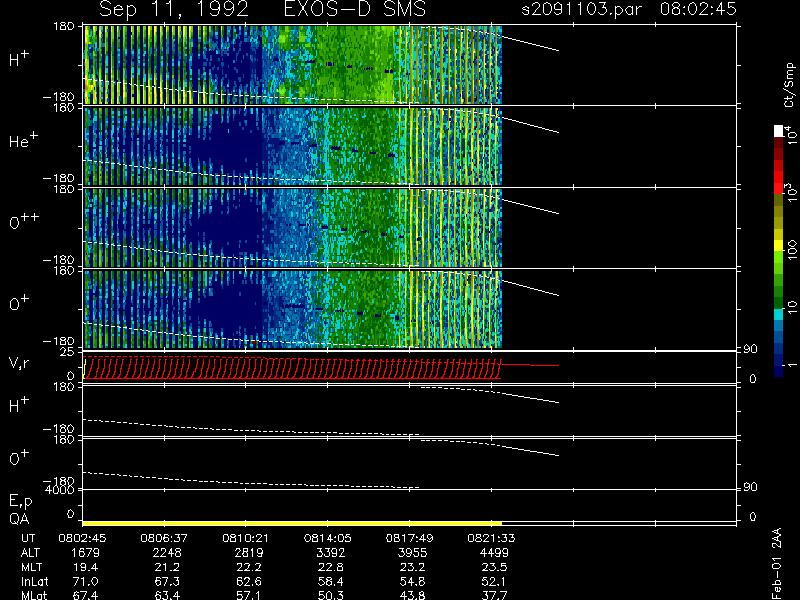Click the InLat value "67.3"
The height and width of the screenshot is (600, 800).
(x=167, y=581)
